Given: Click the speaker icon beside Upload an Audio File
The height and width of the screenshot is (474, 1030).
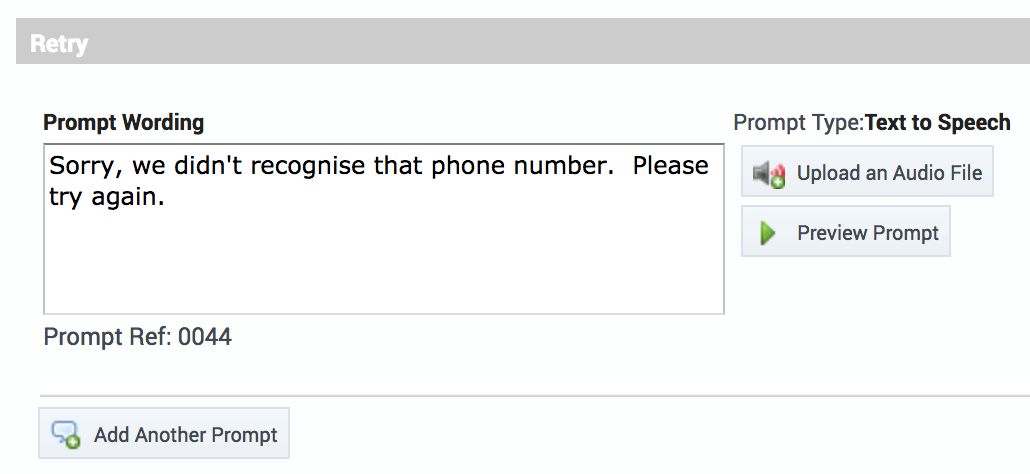Looking at the screenshot, I should click(x=769, y=174).
